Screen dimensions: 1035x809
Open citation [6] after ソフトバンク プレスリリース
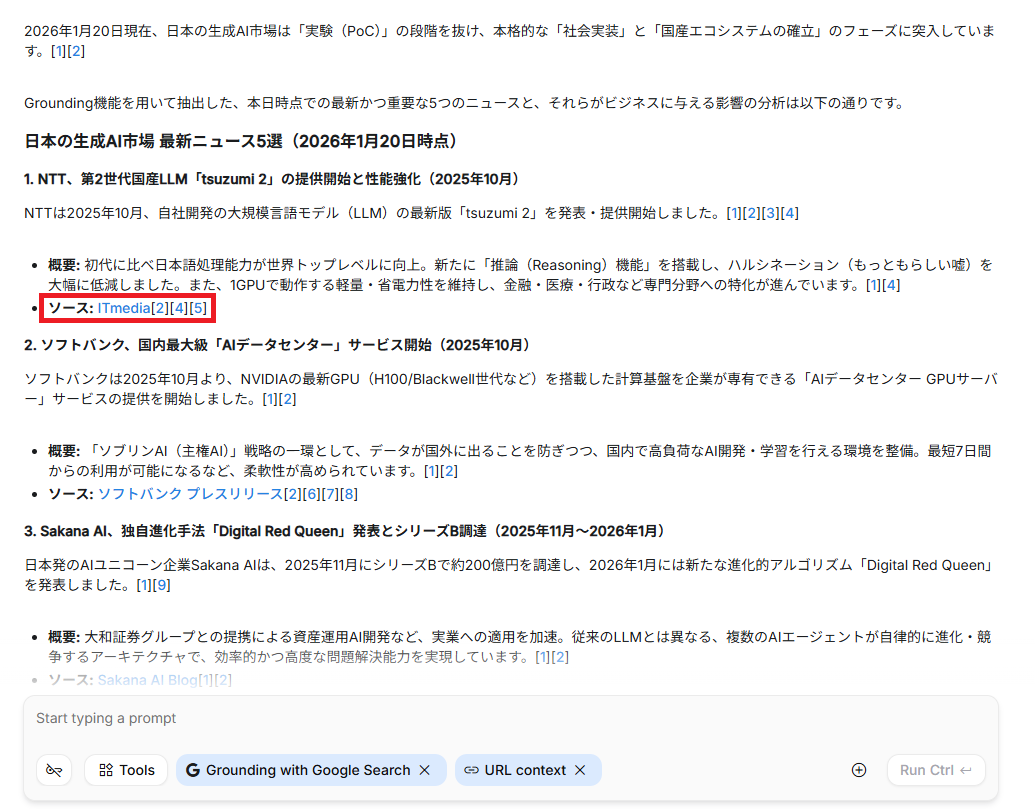pyautogui.click(x=312, y=494)
